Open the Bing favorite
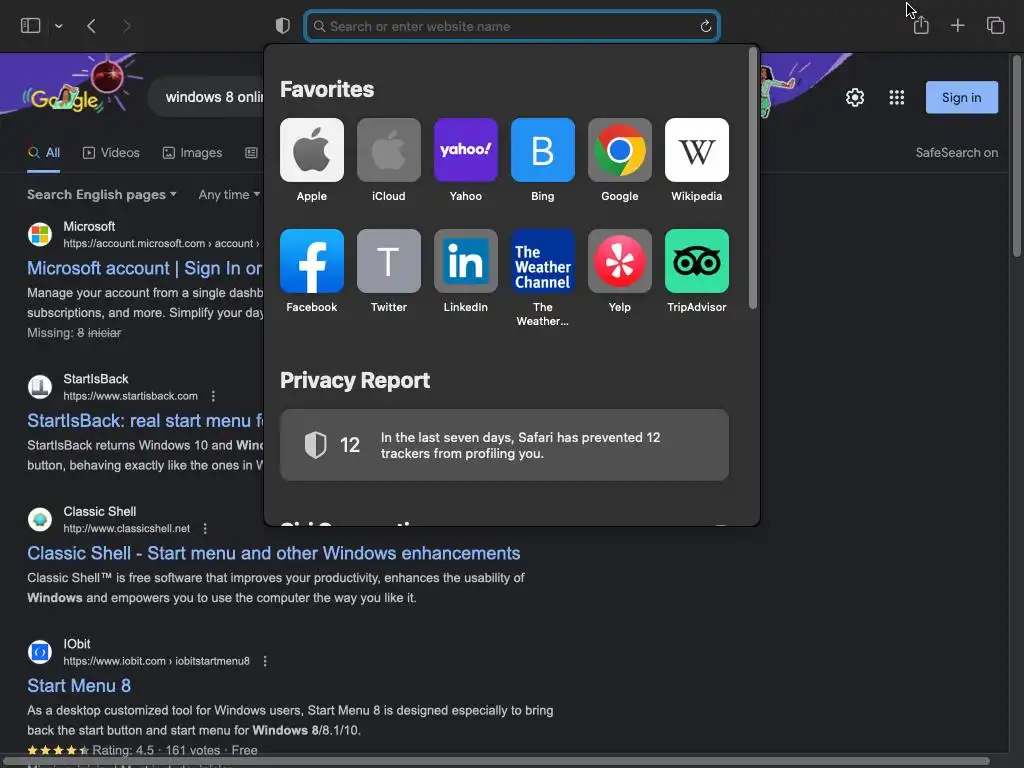This screenshot has width=1024, height=768. coord(543,160)
